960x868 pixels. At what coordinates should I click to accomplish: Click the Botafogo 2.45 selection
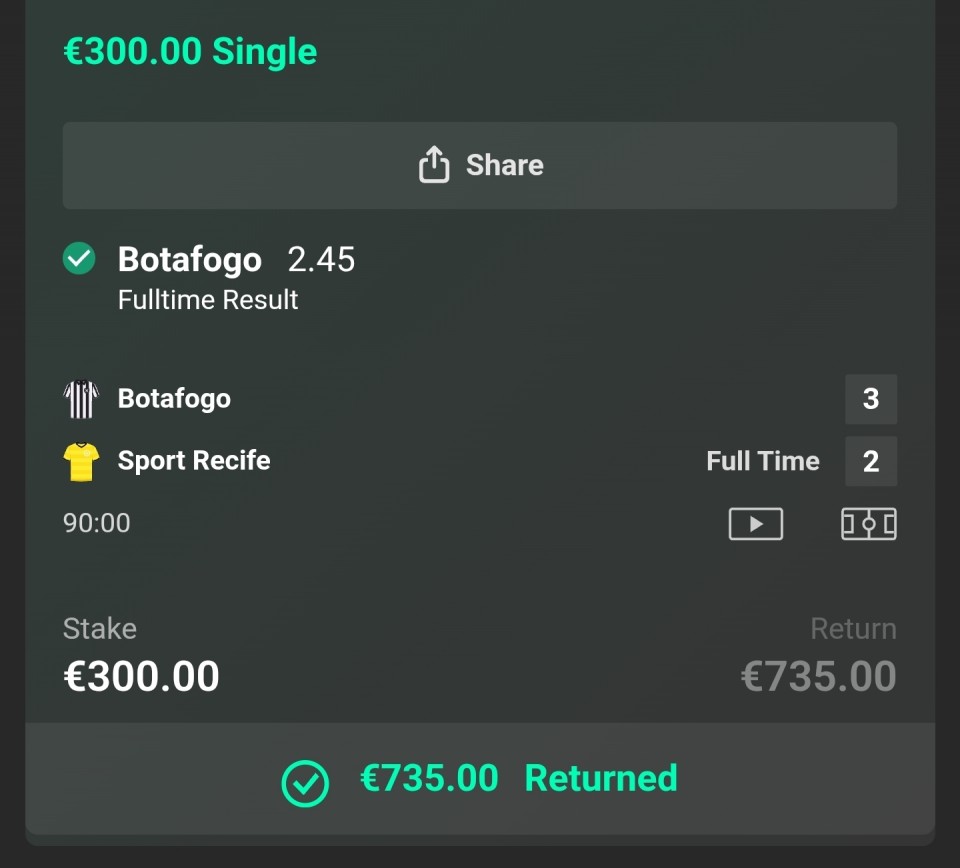click(236, 260)
